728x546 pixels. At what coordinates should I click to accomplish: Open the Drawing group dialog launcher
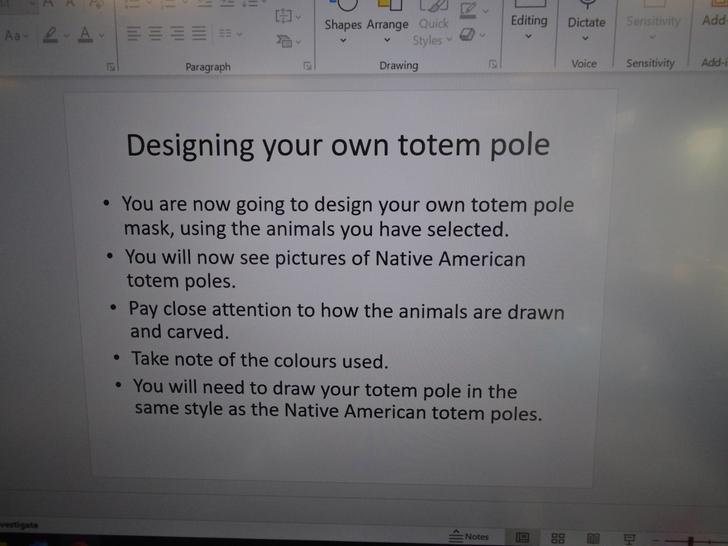tap(493, 64)
